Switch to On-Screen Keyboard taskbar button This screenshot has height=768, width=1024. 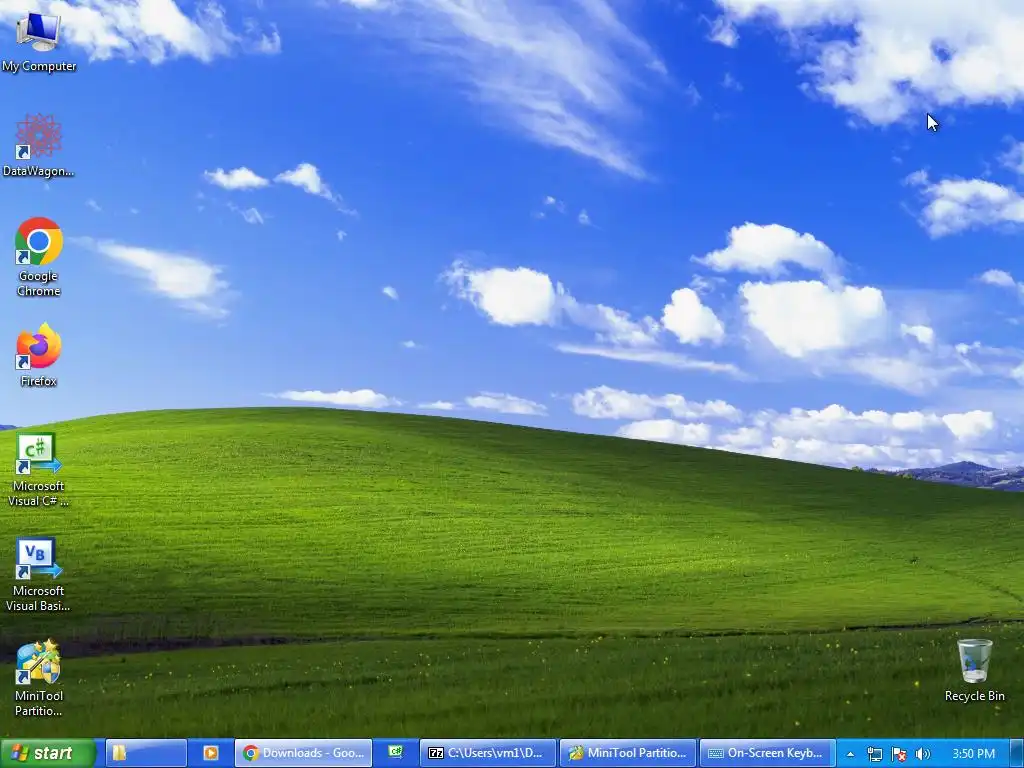(x=767, y=753)
